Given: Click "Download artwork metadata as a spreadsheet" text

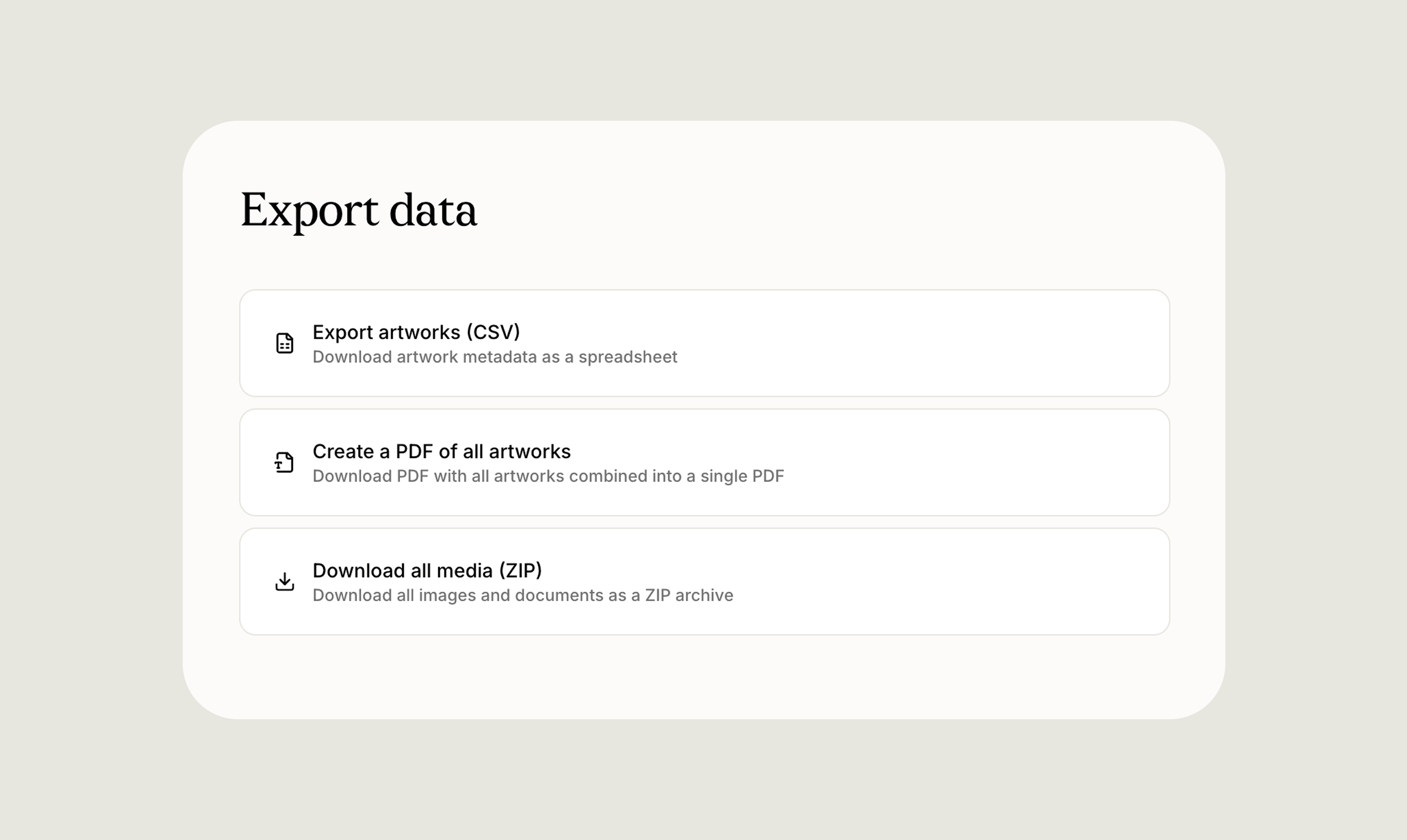Looking at the screenshot, I should tap(495, 357).
